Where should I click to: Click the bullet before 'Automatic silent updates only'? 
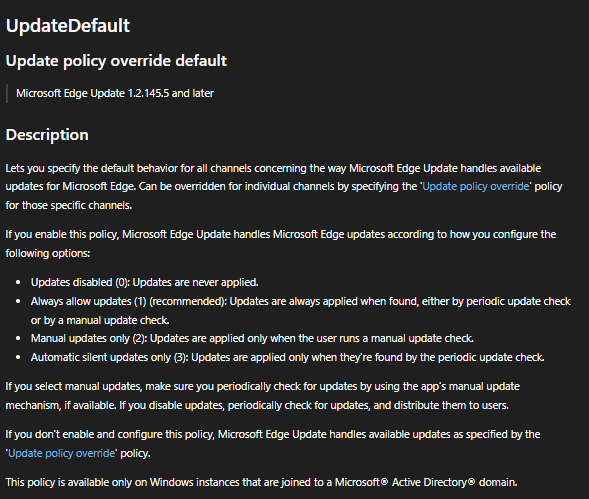[18, 357]
